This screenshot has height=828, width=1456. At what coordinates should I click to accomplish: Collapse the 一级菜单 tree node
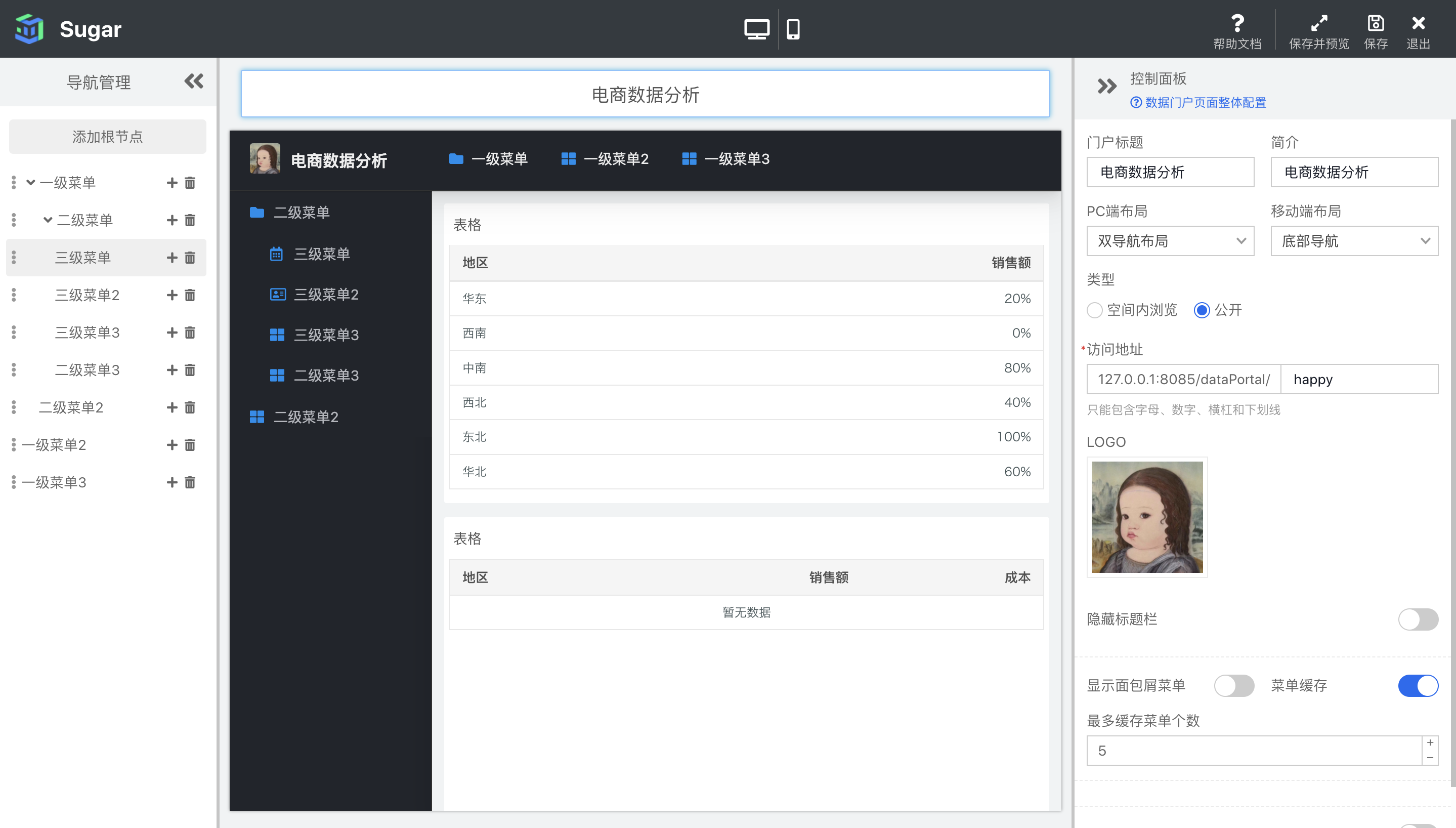click(31, 183)
